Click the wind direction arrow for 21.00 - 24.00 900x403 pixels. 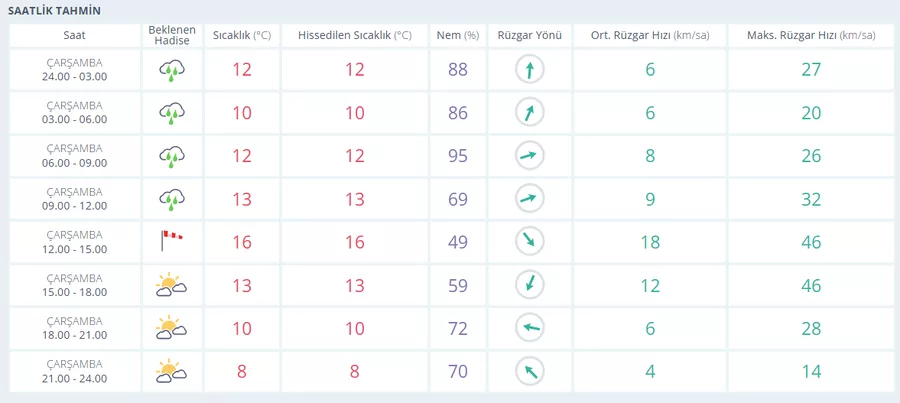[529, 371]
